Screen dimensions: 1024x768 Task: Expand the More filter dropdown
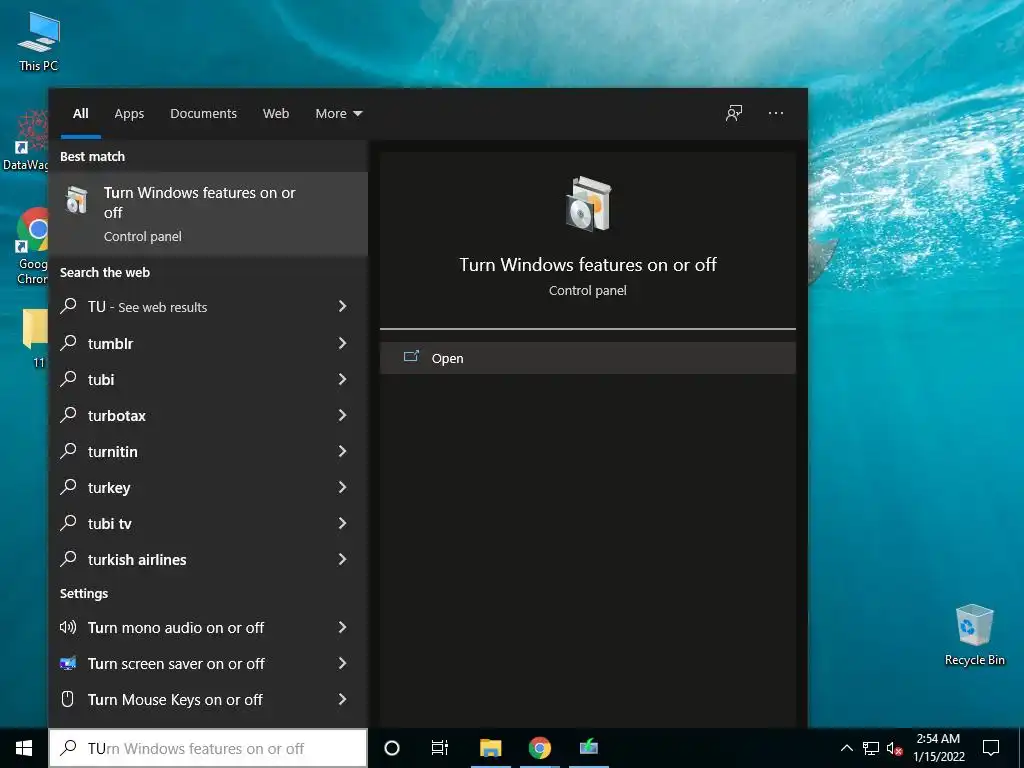339,114
